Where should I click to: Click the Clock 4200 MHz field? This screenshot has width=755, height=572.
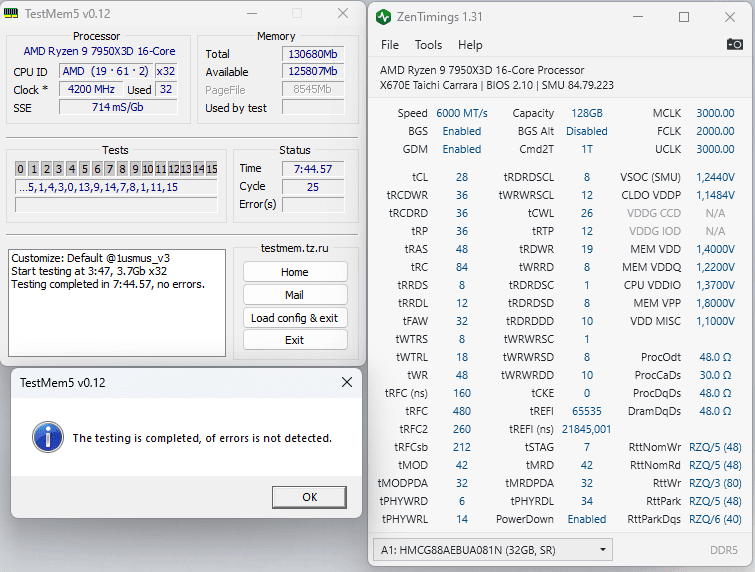point(91,89)
